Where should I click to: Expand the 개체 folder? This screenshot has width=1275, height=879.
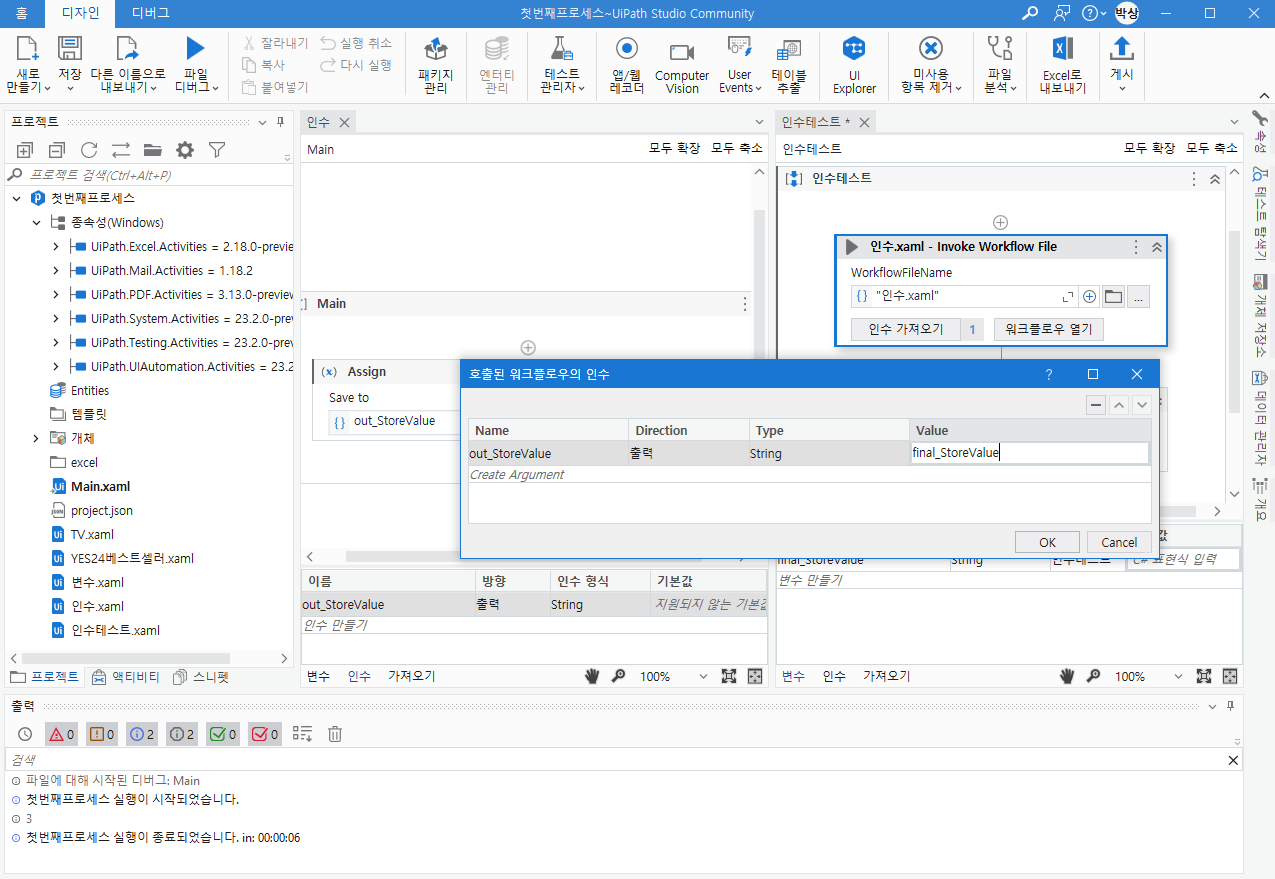pyautogui.click(x=36, y=439)
